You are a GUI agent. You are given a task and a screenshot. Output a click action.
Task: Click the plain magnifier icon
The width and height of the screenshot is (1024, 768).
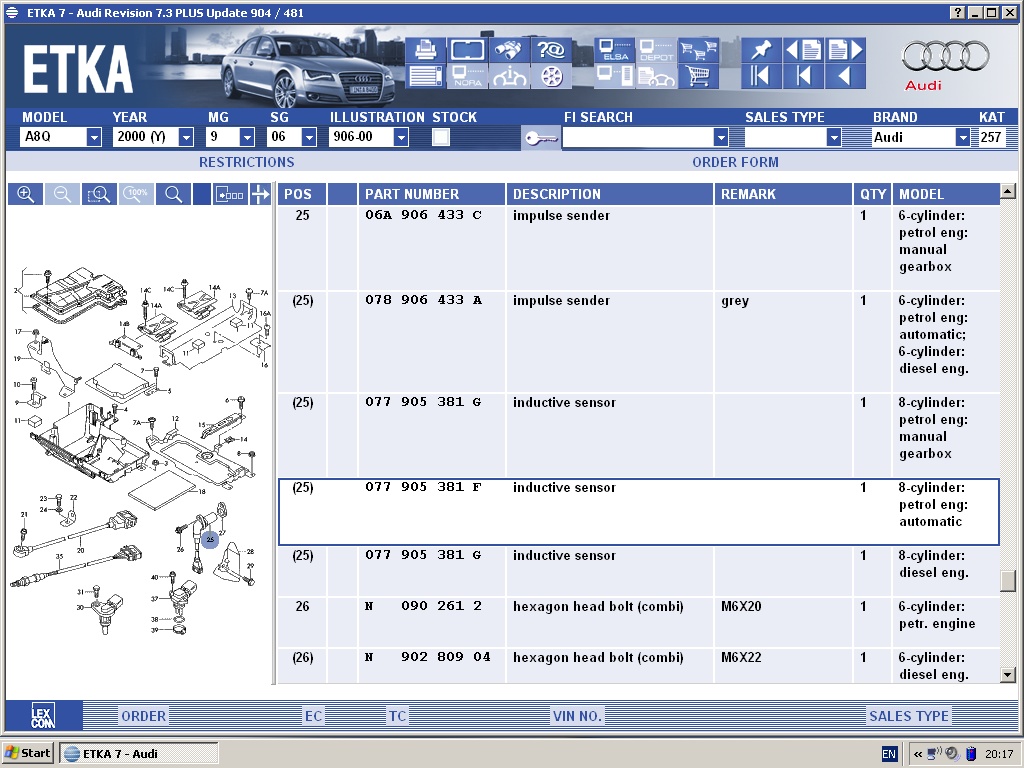click(x=174, y=194)
